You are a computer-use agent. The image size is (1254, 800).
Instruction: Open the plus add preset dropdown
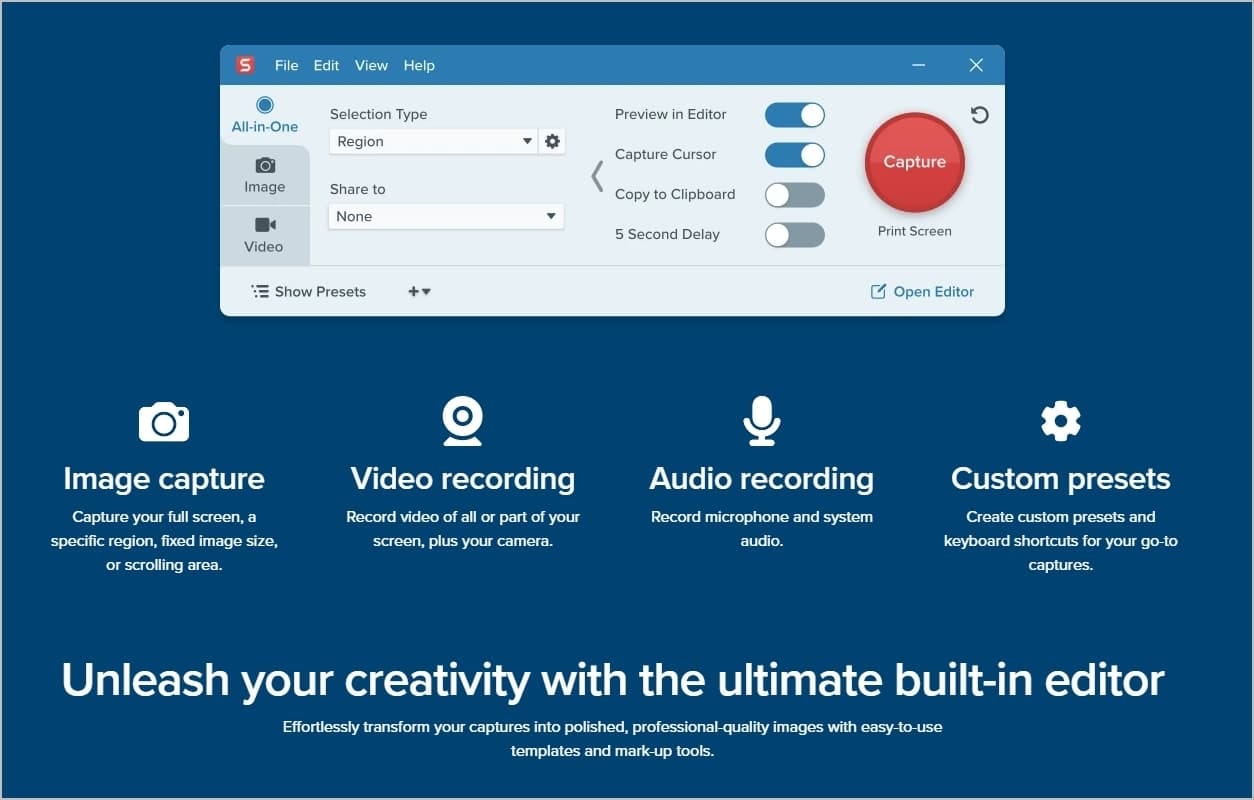[x=419, y=291]
